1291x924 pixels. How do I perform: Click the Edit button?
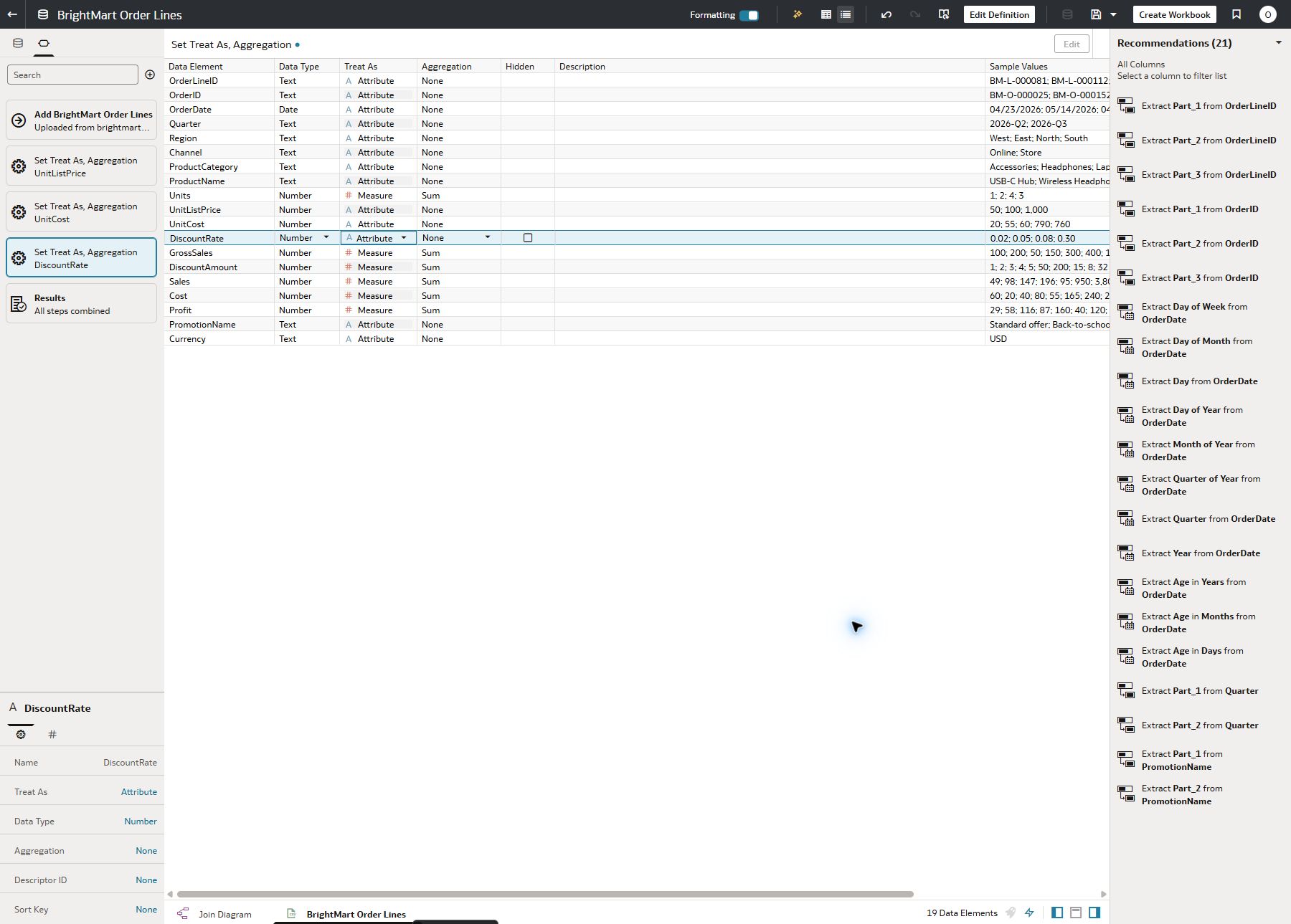1072,44
